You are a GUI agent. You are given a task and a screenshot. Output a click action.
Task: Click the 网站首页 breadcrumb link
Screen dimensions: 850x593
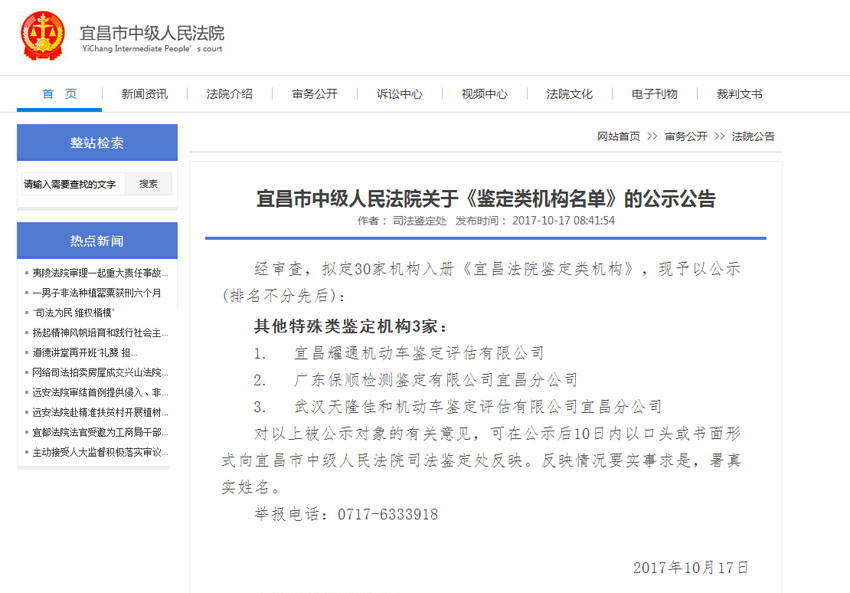tap(618, 136)
